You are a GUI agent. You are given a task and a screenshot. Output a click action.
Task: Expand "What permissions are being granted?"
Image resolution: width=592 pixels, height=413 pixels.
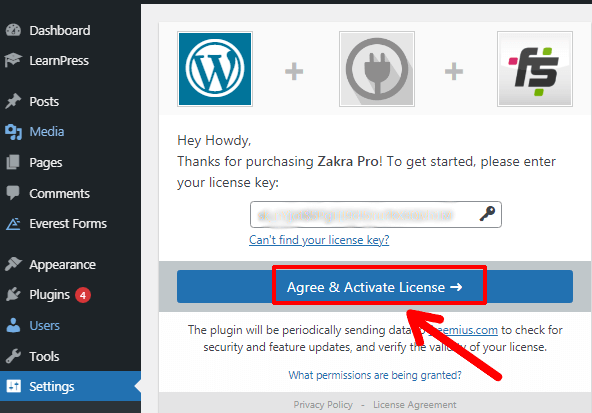coord(375,375)
